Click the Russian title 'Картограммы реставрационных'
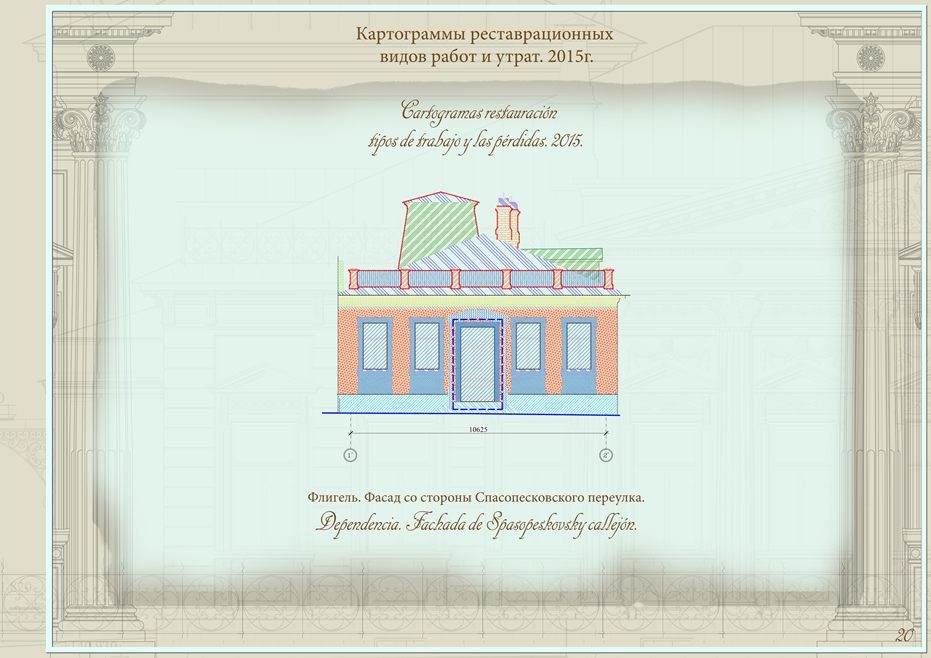931x658 pixels. (484, 34)
